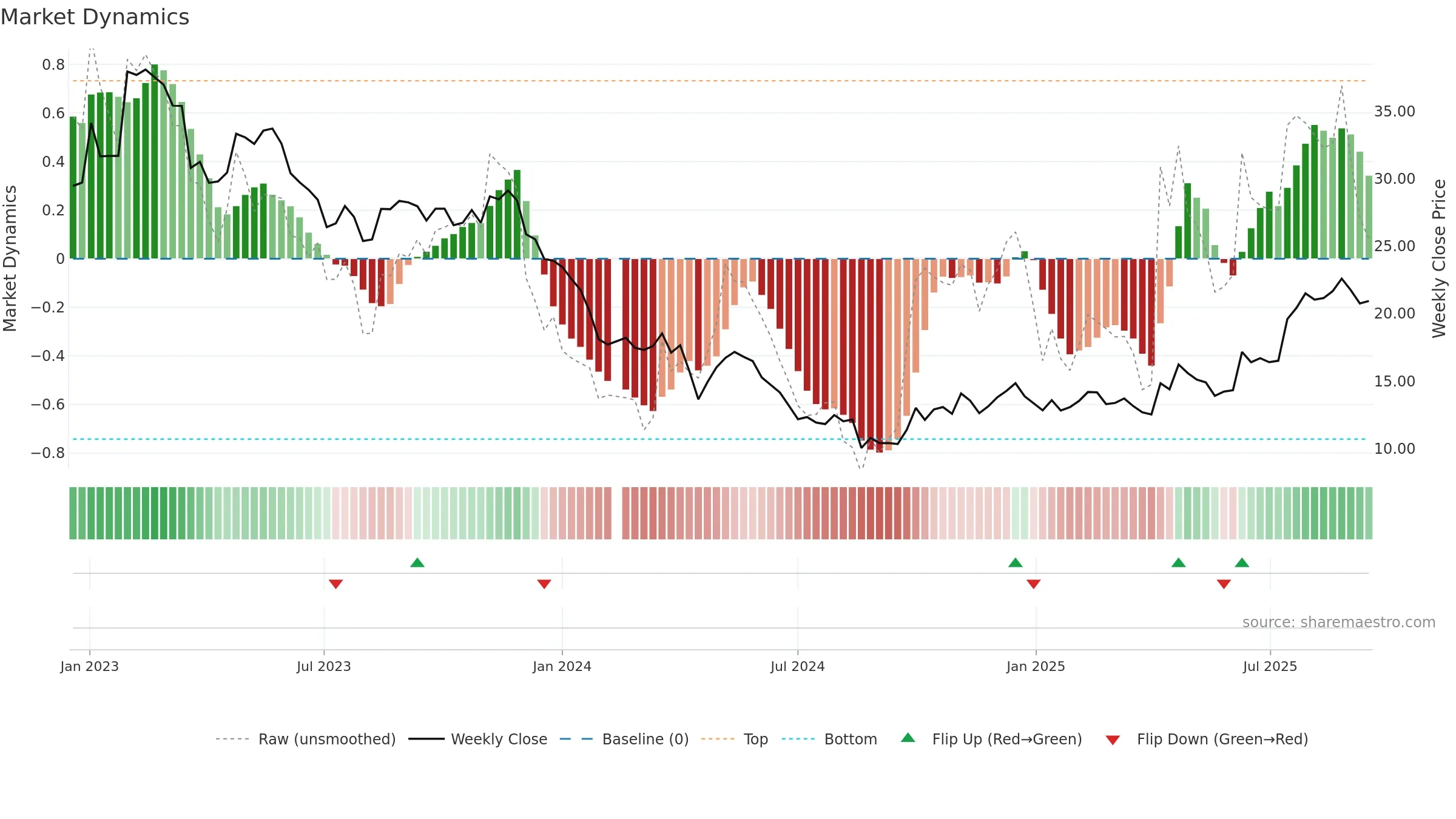Click the −0.8 left axis tick

[x=48, y=453]
